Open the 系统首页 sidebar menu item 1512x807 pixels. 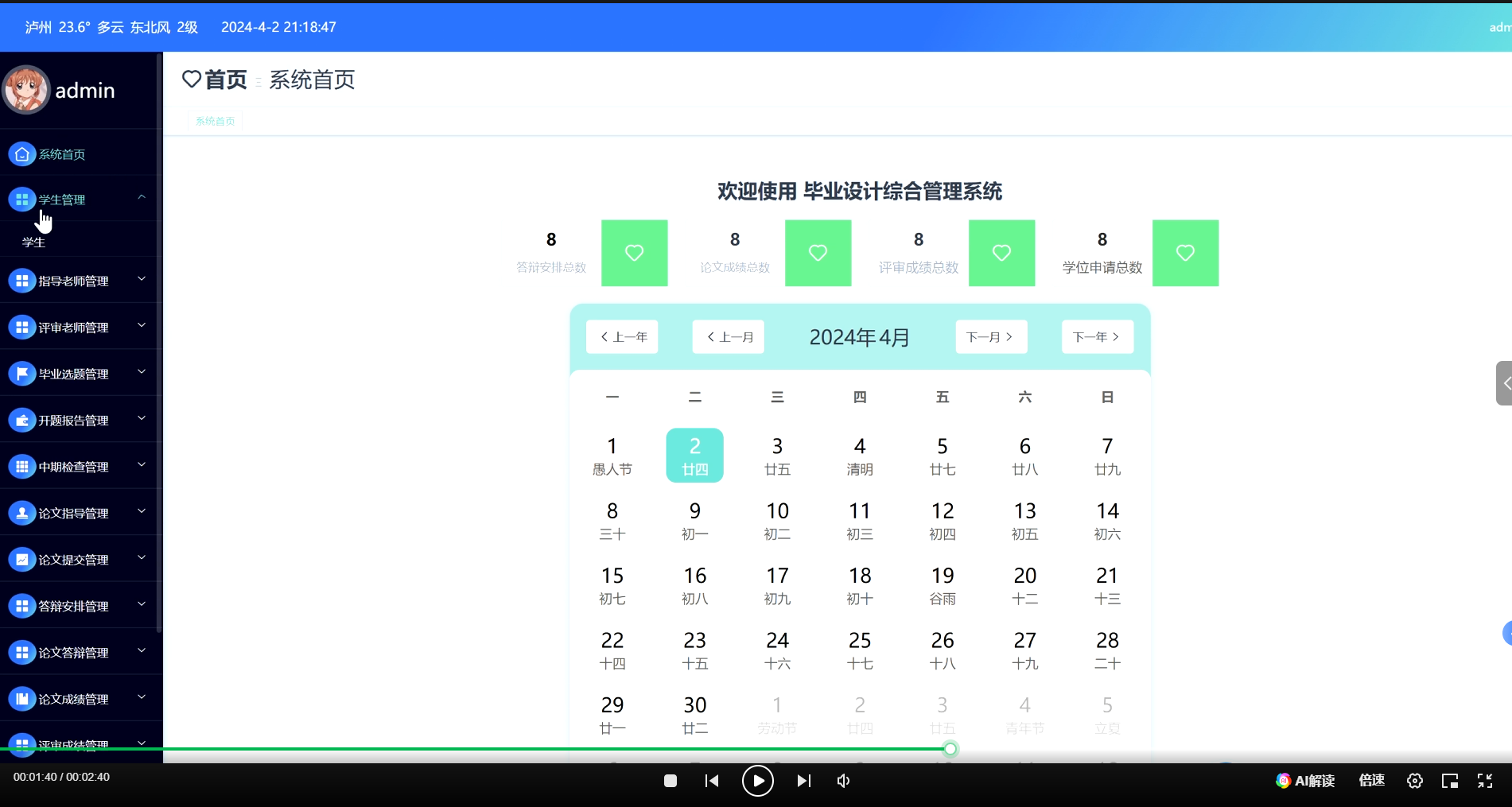80,154
